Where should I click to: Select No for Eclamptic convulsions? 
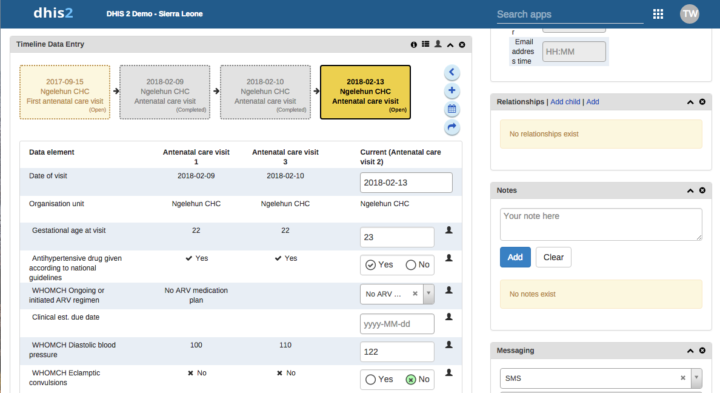[x=411, y=379]
